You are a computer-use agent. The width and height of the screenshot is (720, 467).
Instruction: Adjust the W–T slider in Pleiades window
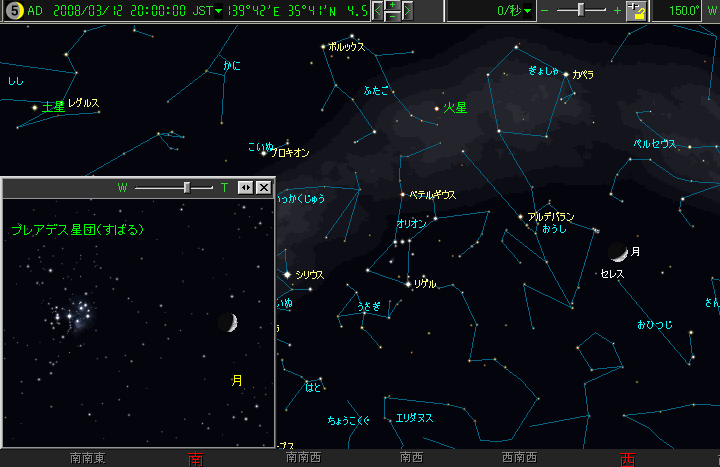187,187
